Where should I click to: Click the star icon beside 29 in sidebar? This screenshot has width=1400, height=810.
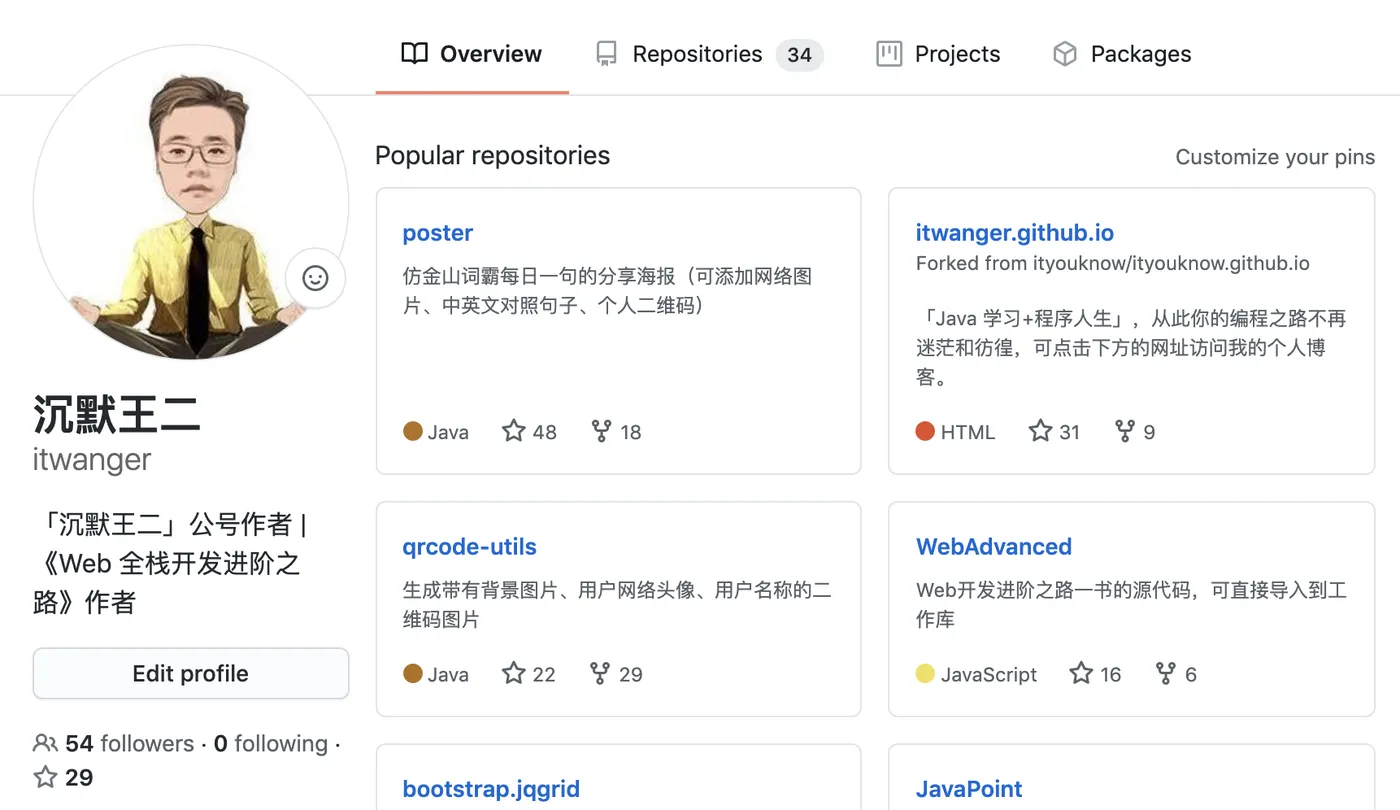pyautogui.click(x=45, y=777)
